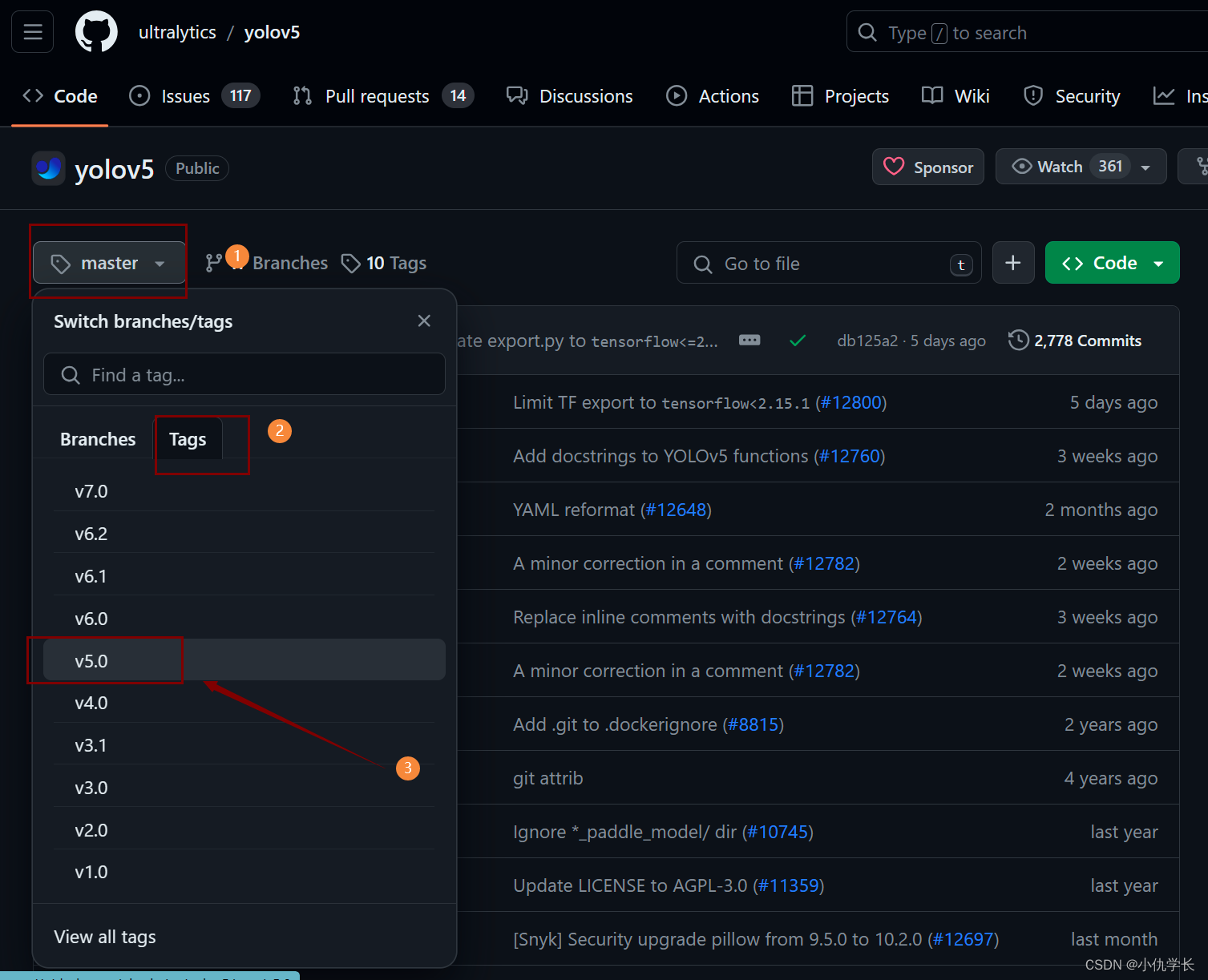1208x980 pixels.
Task: Click the Find a tag input field
Action: [244, 374]
